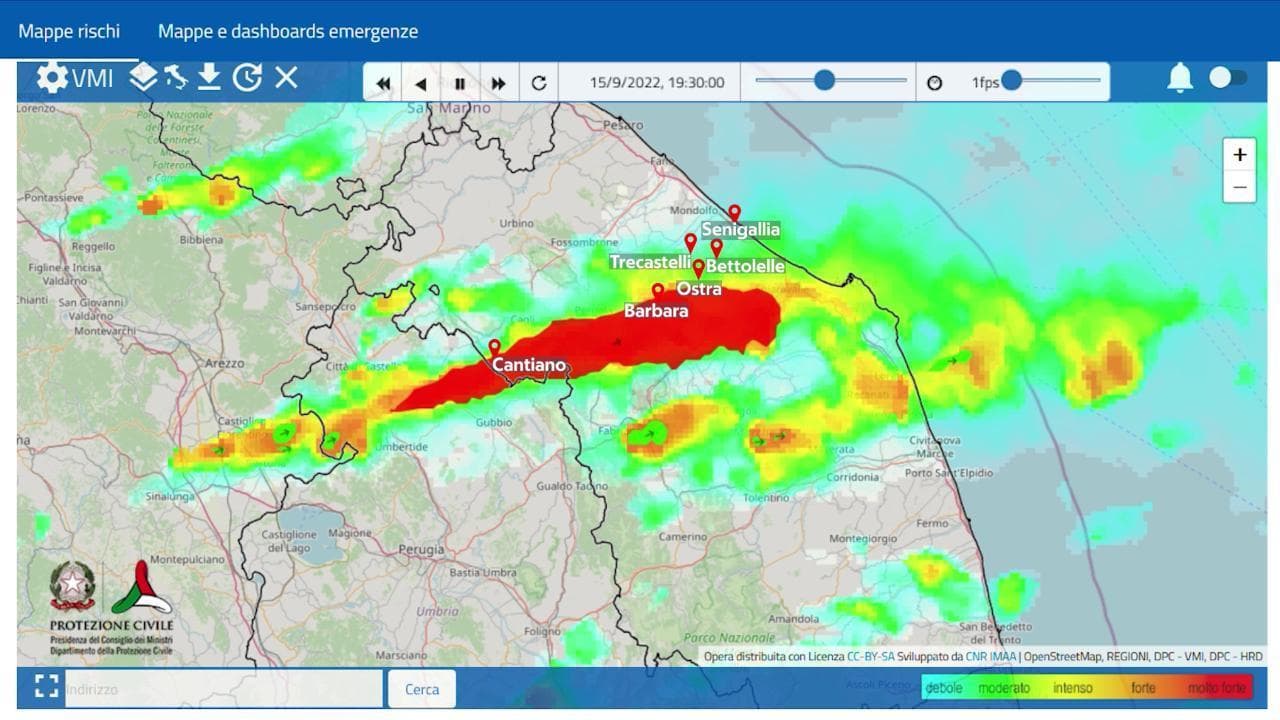Adjust the 1fps speed slider
The image size is (1280, 720).
(1011, 80)
